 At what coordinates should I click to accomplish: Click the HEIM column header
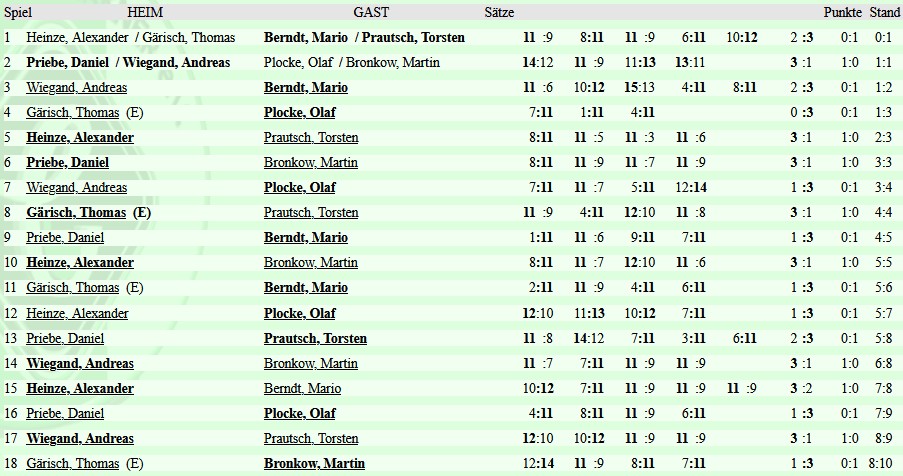click(x=145, y=12)
